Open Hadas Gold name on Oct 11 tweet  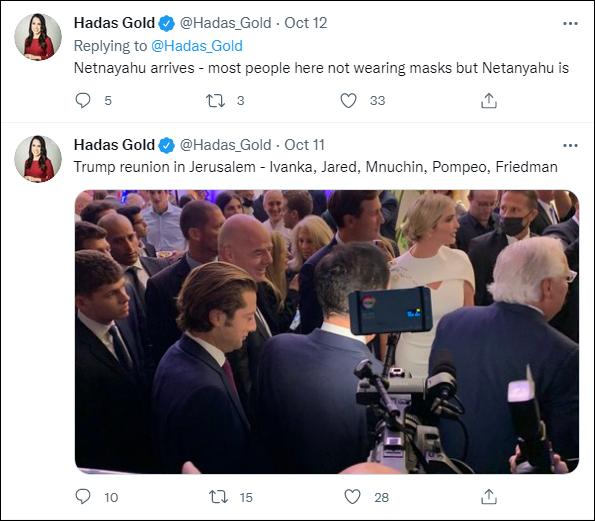tap(114, 145)
